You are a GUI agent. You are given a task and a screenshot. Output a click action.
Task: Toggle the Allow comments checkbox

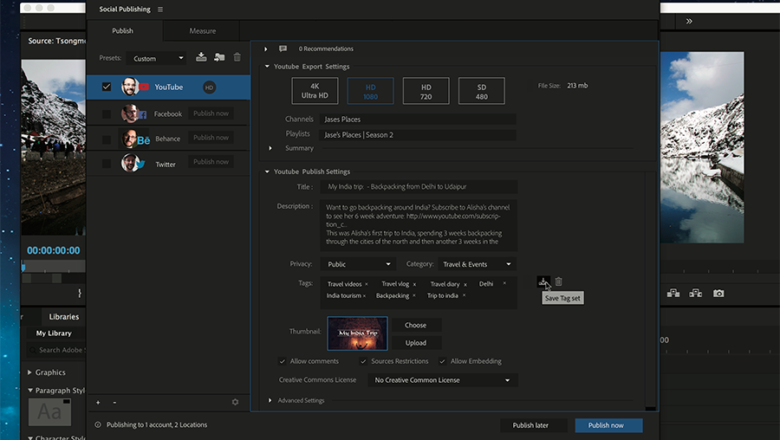(x=282, y=361)
